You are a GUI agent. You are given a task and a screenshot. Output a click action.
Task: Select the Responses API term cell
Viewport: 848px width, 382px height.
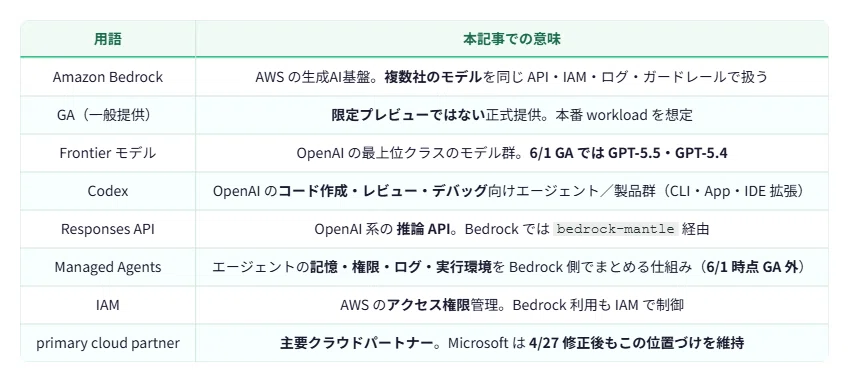point(108,229)
